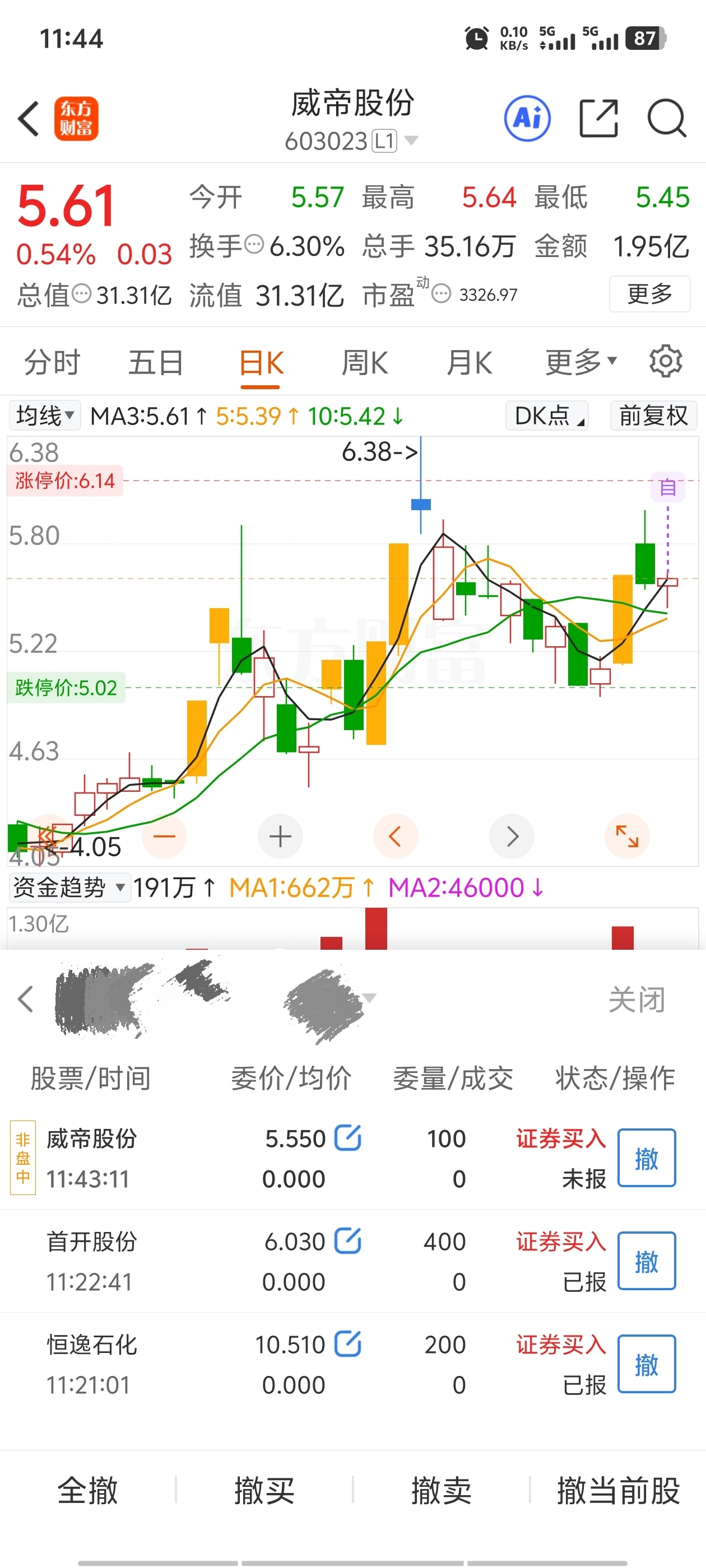Tap the current price 5.61
The width and height of the screenshot is (706, 1568).
[66, 206]
